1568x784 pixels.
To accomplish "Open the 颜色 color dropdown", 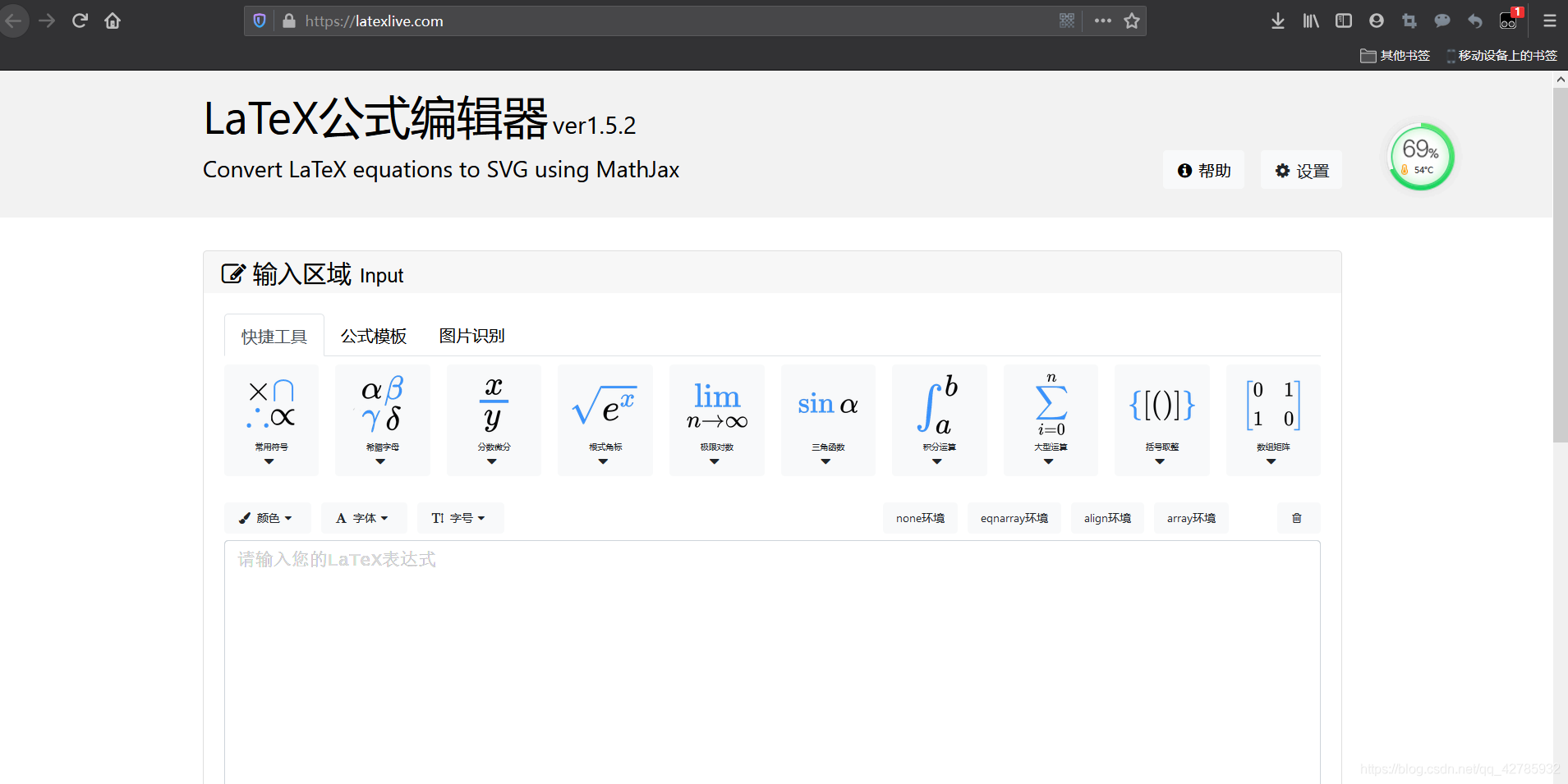I will click(x=267, y=518).
